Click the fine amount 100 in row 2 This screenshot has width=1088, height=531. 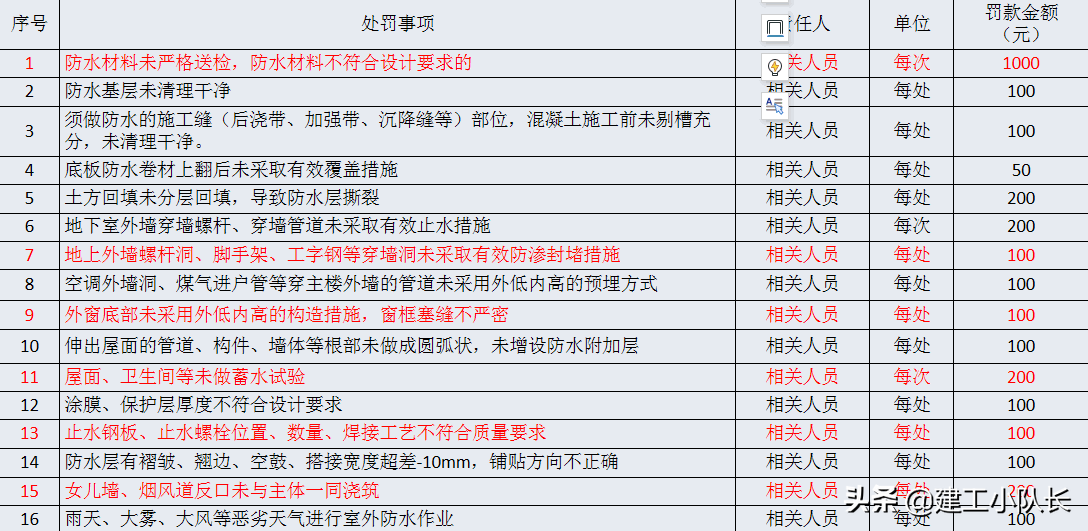point(1021,92)
